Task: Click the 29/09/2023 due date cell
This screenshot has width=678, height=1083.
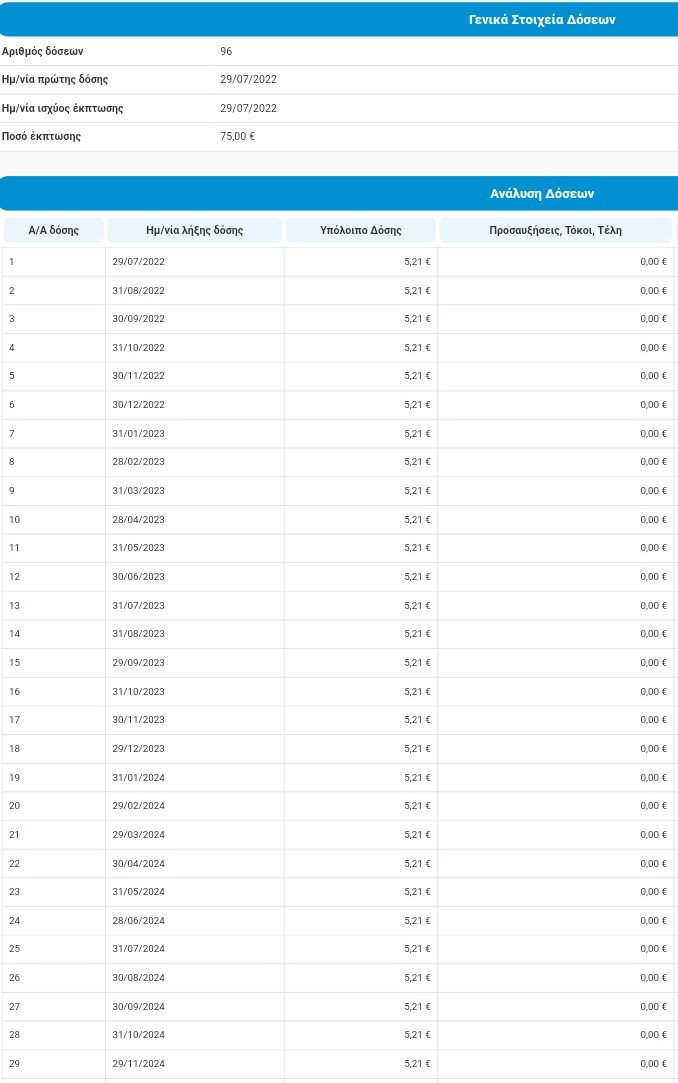Action: (138, 662)
